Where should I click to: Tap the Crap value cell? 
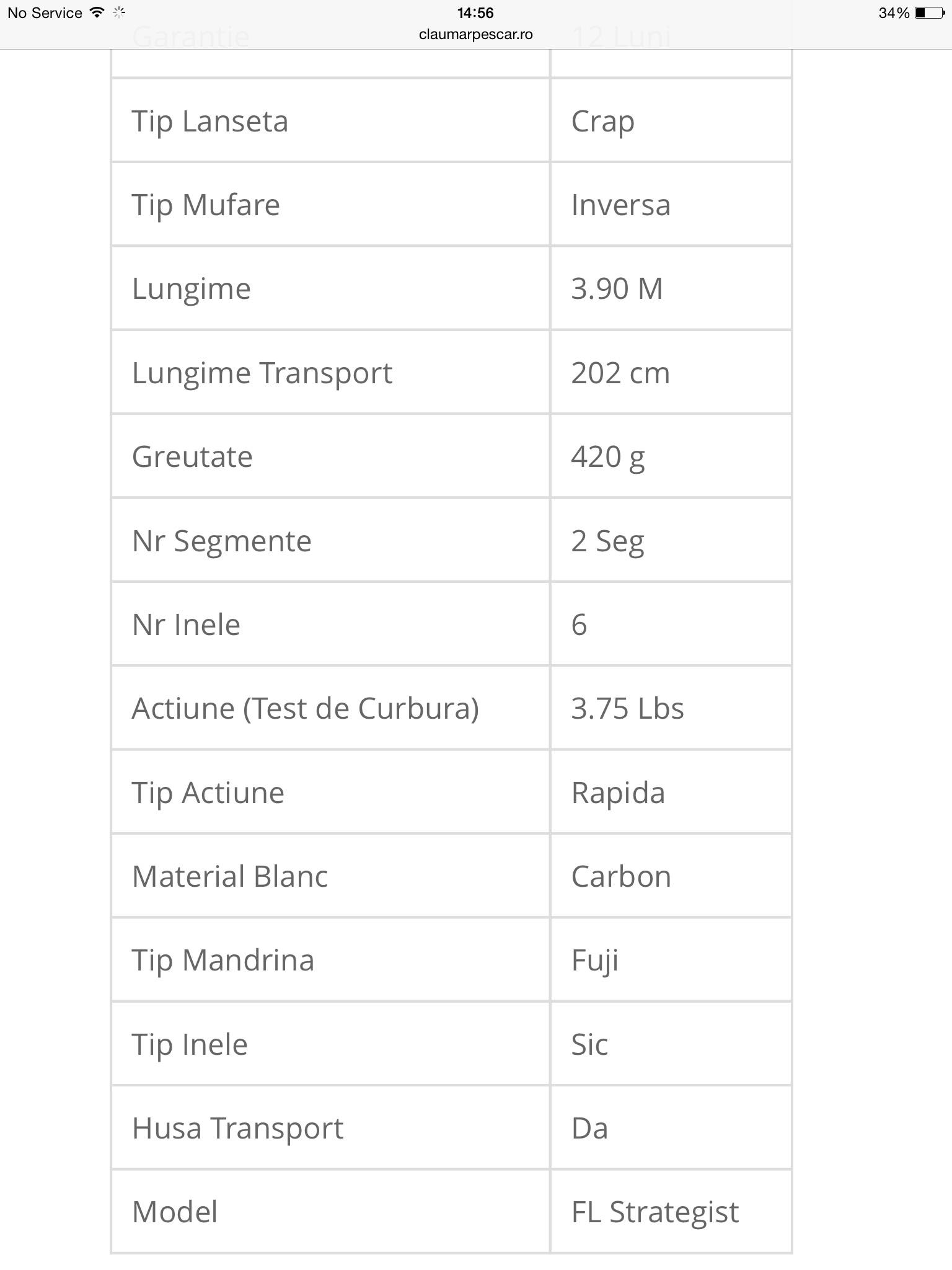pyautogui.click(x=602, y=121)
